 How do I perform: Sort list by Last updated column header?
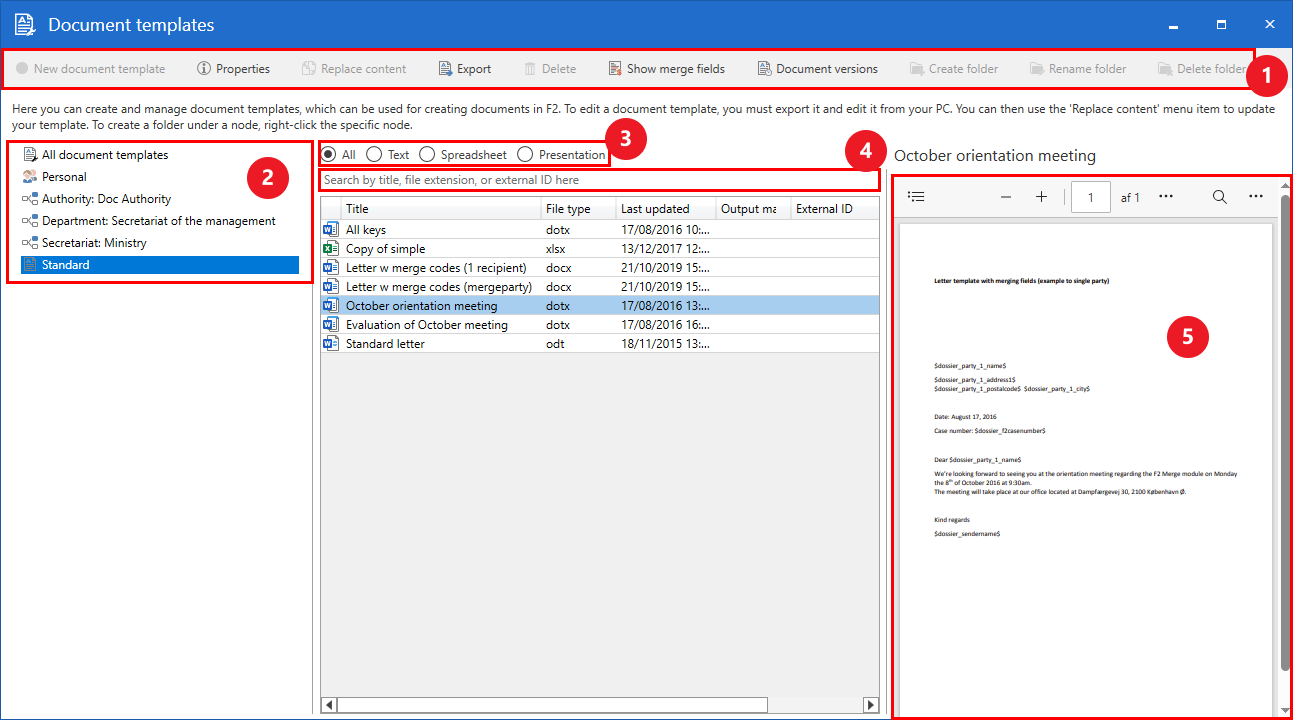tap(655, 209)
